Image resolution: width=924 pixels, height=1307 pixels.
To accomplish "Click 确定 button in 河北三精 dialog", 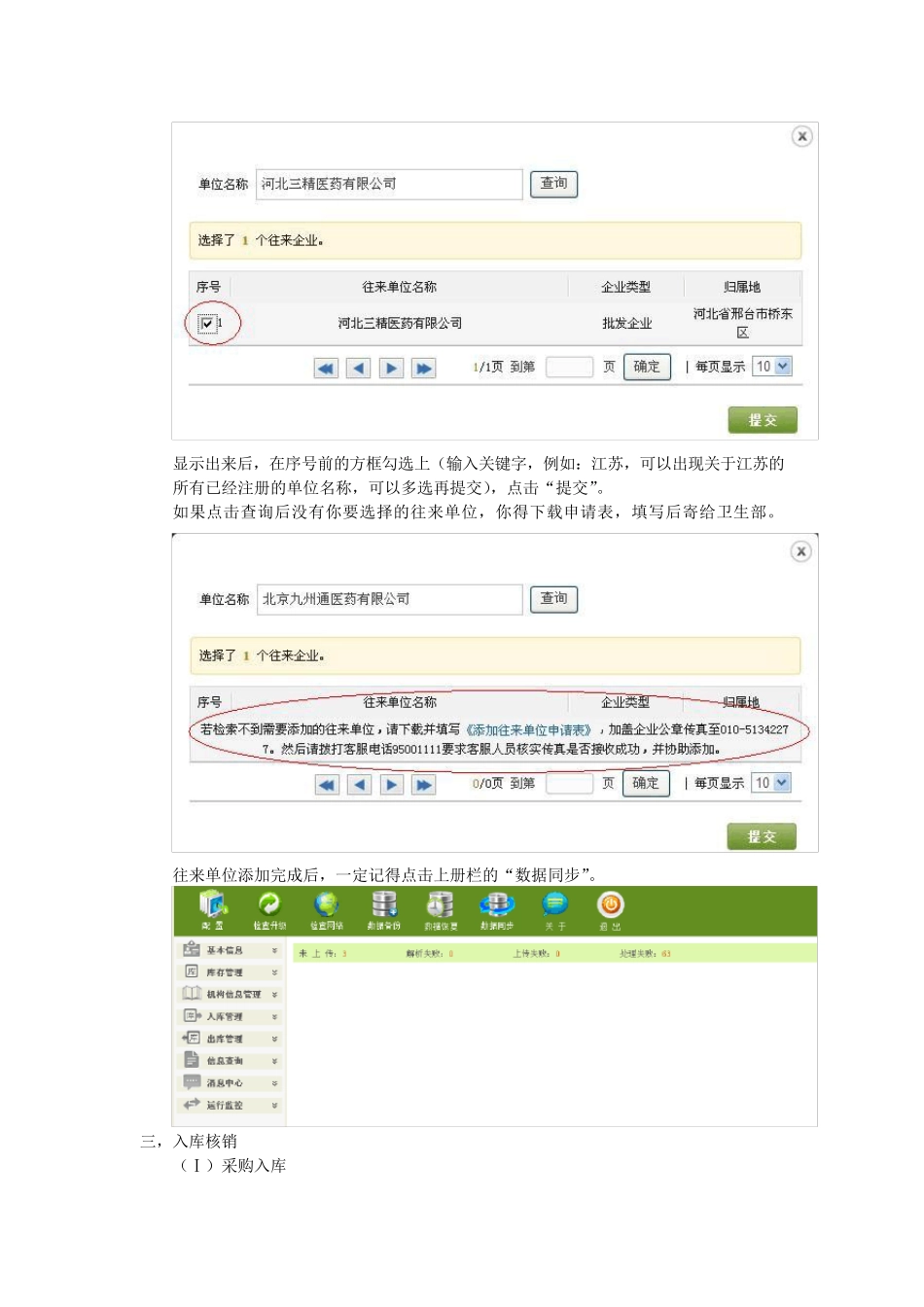I will point(647,368).
